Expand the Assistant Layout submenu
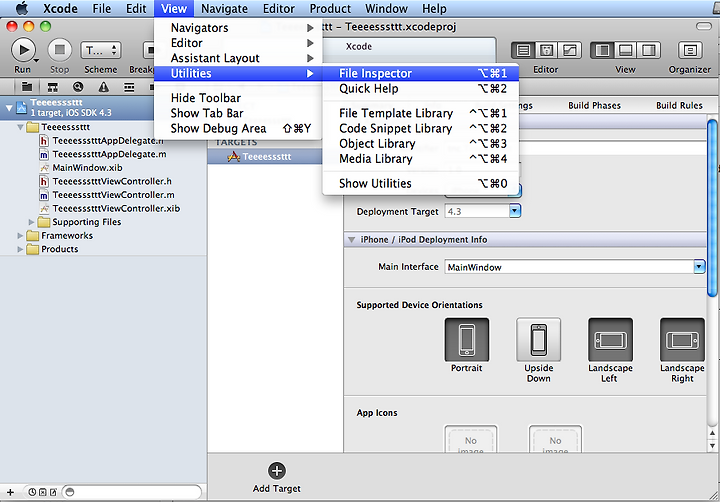The width and height of the screenshot is (720, 502). (238, 58)
